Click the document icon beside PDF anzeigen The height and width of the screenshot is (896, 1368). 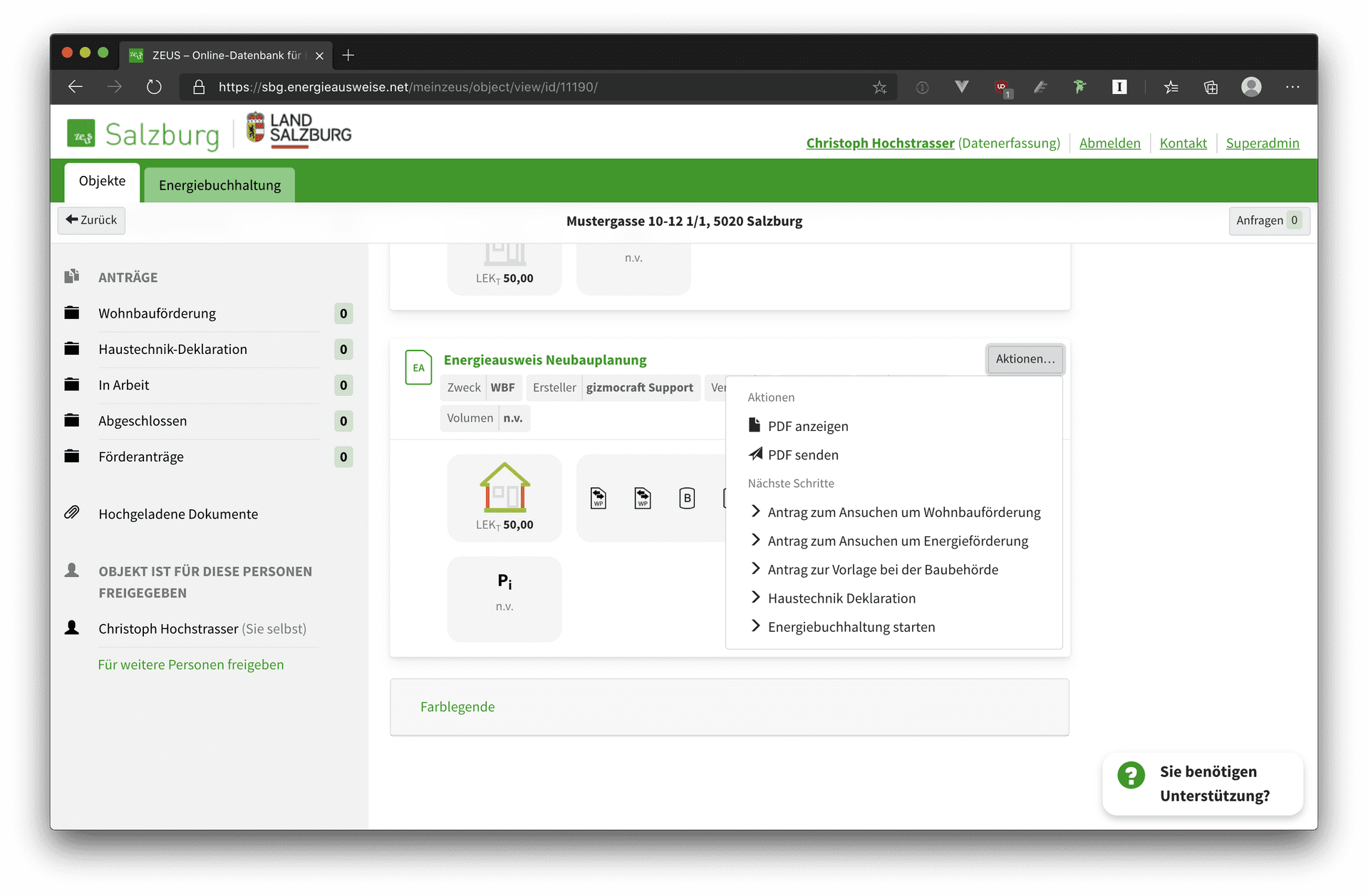(x=754, y=424)
